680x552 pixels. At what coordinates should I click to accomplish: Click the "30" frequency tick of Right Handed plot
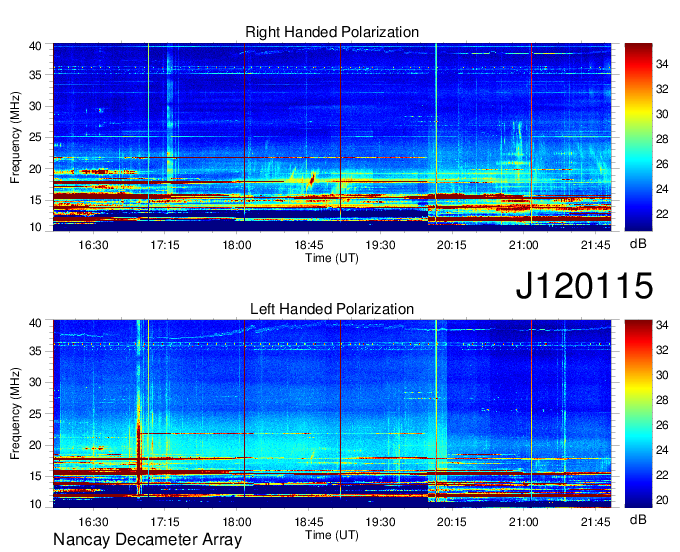[x=35, y=107]
